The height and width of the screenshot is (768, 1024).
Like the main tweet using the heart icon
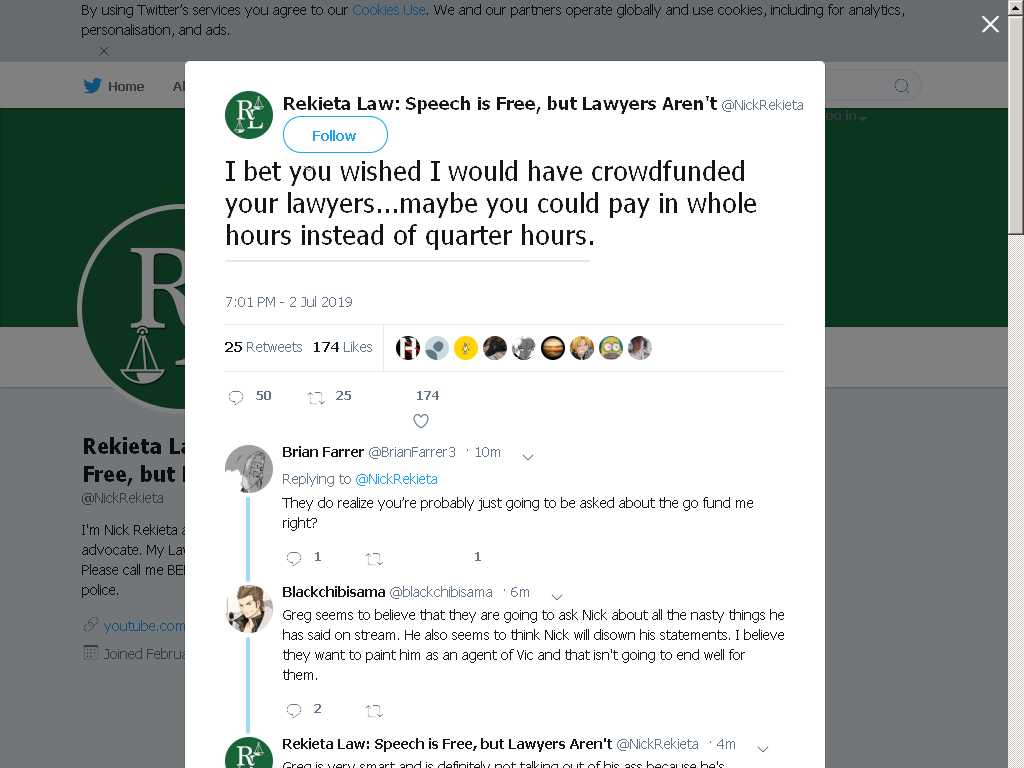coord(421,421)
